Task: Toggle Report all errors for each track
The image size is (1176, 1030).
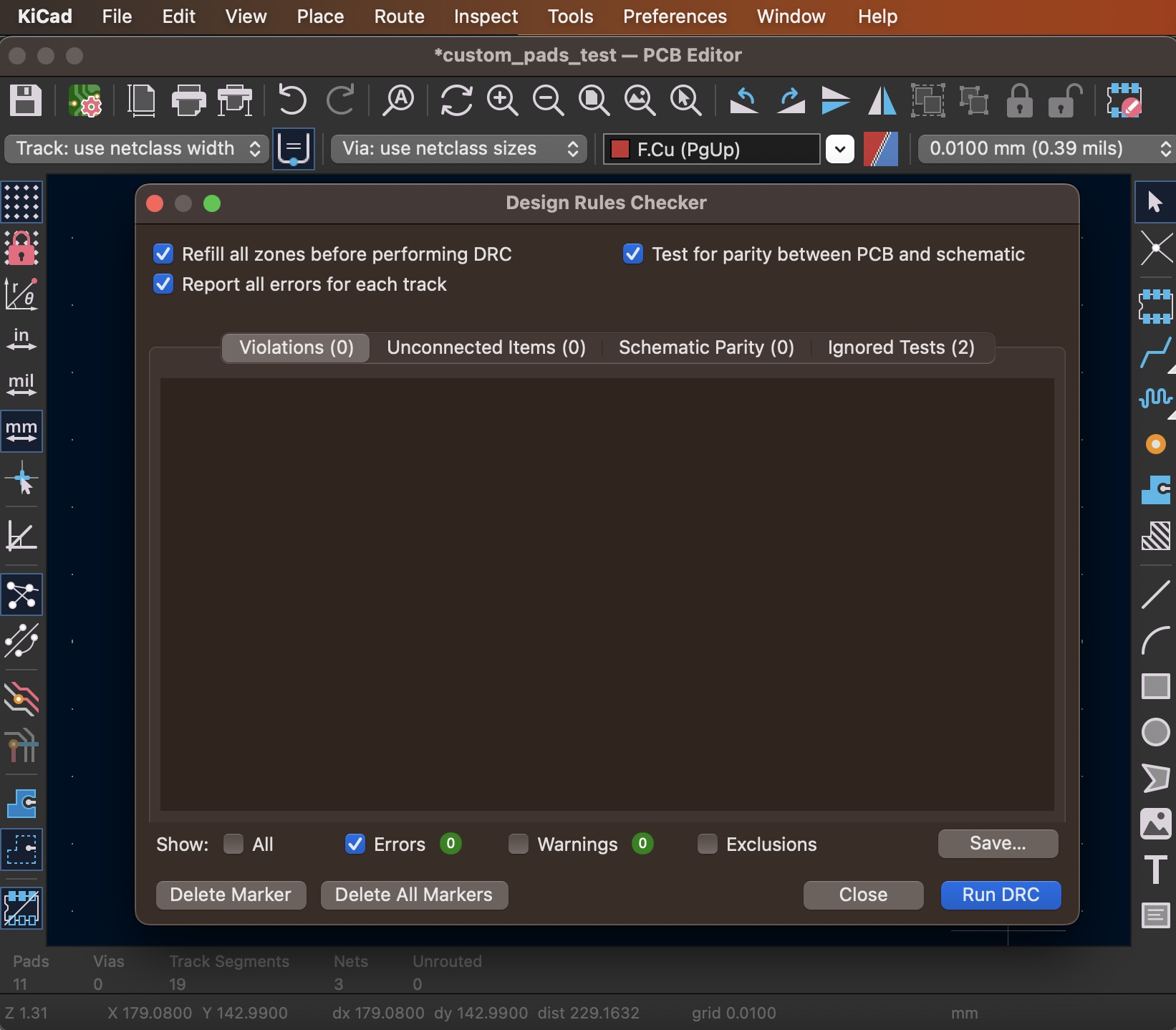Action: [x=163, y=284]
